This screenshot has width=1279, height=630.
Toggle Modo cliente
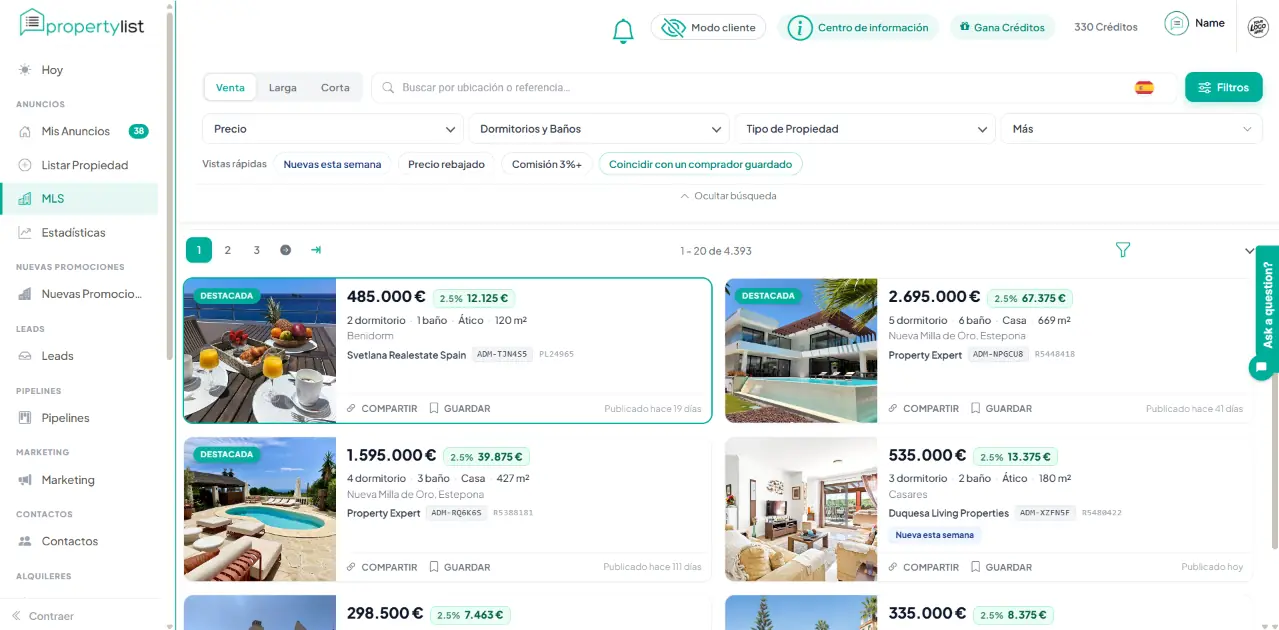[x=709, y=27]
